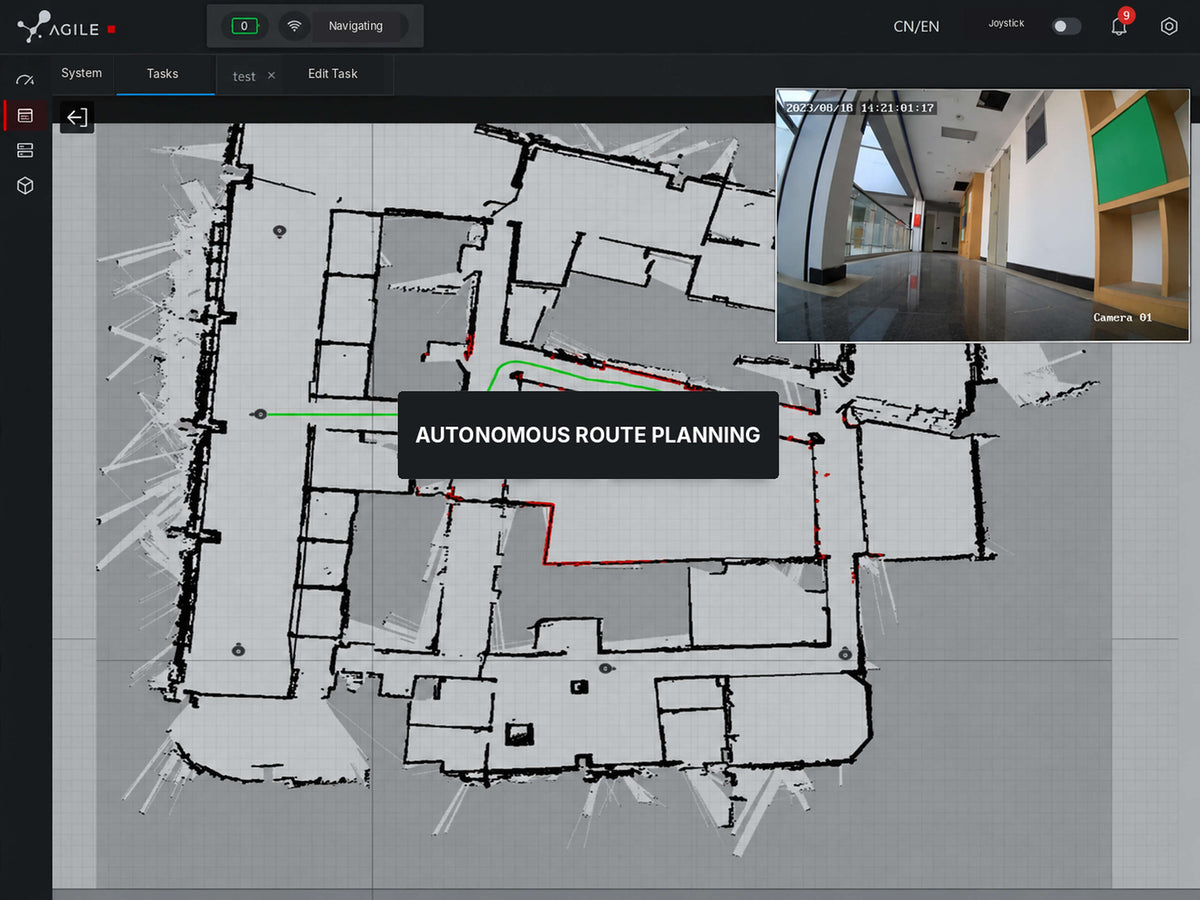Open the dashboard speedometer sidebar icon

tap(26, 80)
